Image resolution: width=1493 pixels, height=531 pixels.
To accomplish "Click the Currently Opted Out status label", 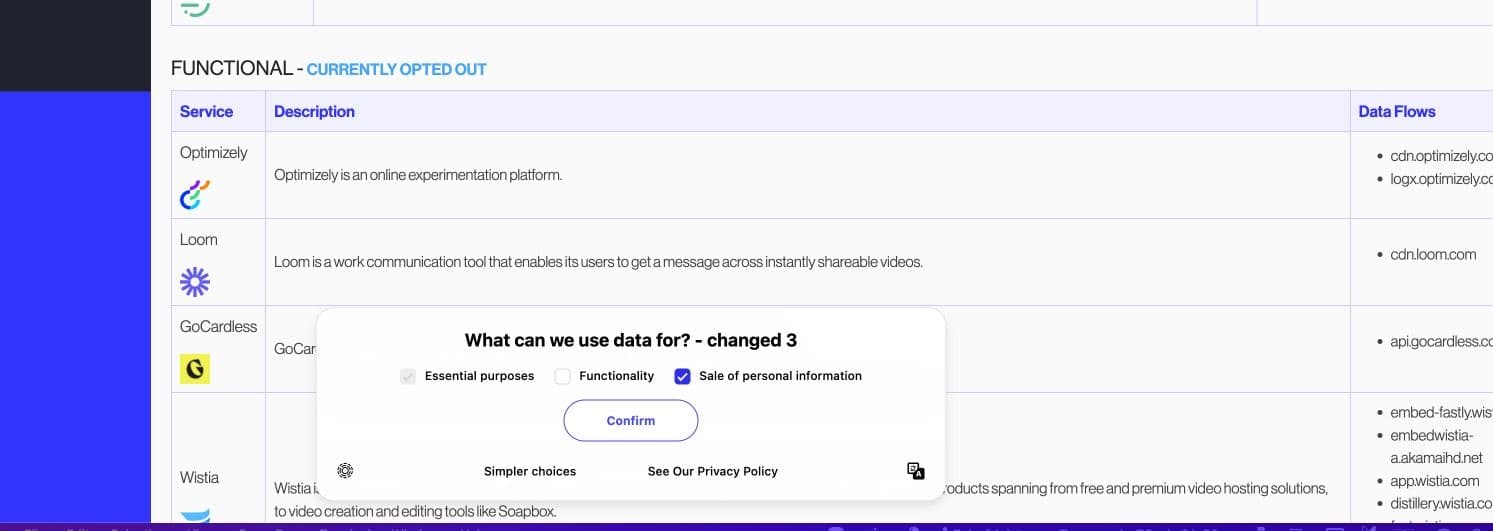I will click(396, 70).
